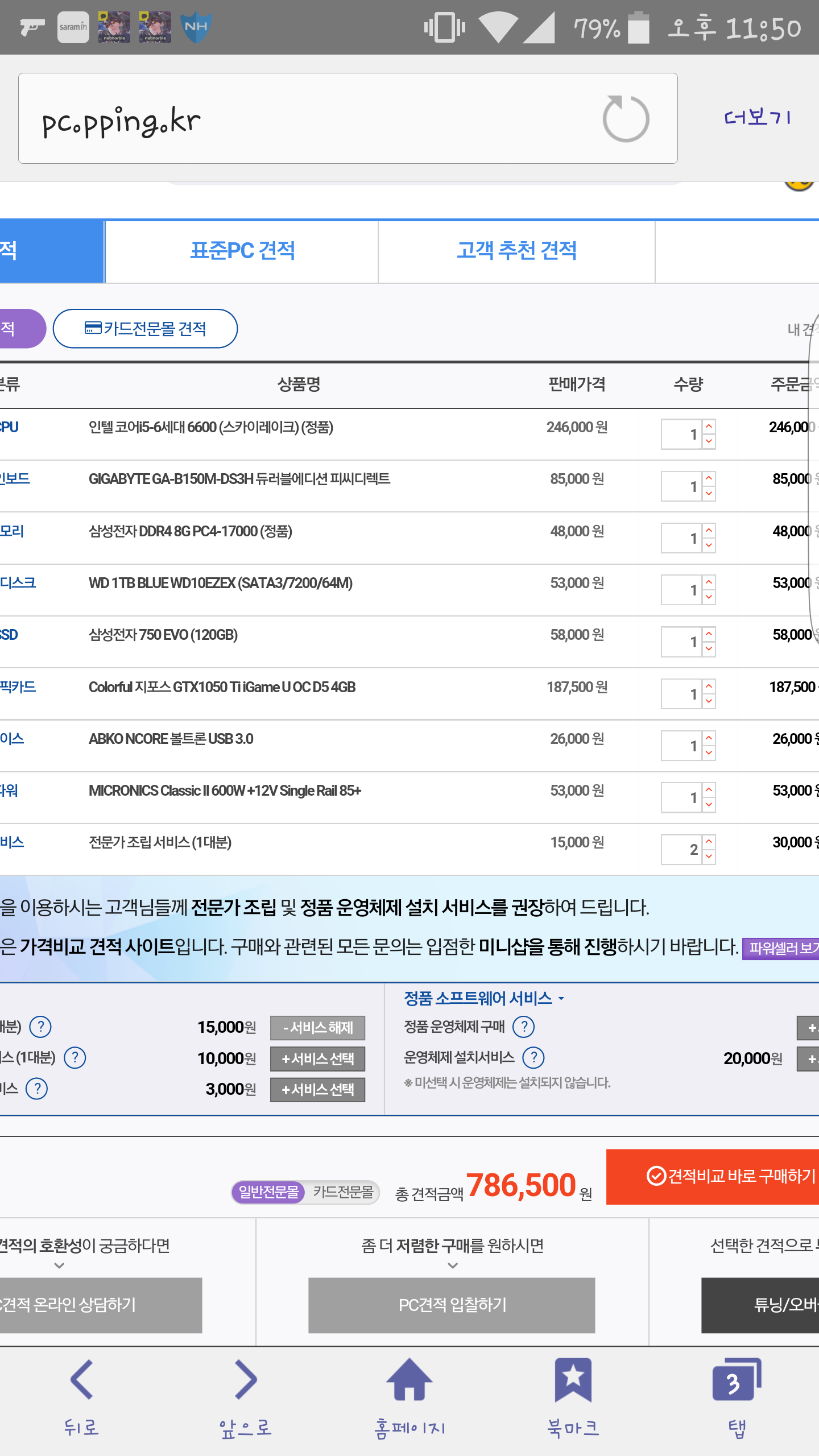The width and height of the screenshot is (819, 1456).
Task: Switch to 카드전문몰 toggle option
Action: click(x=344, y=1192)
